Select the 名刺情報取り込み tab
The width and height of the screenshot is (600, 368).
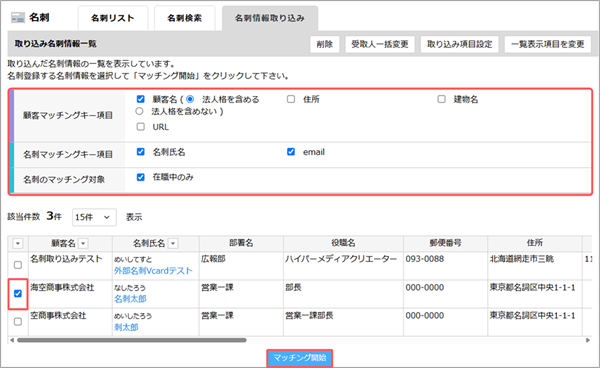pyautogui.click(x=270, y=18)
